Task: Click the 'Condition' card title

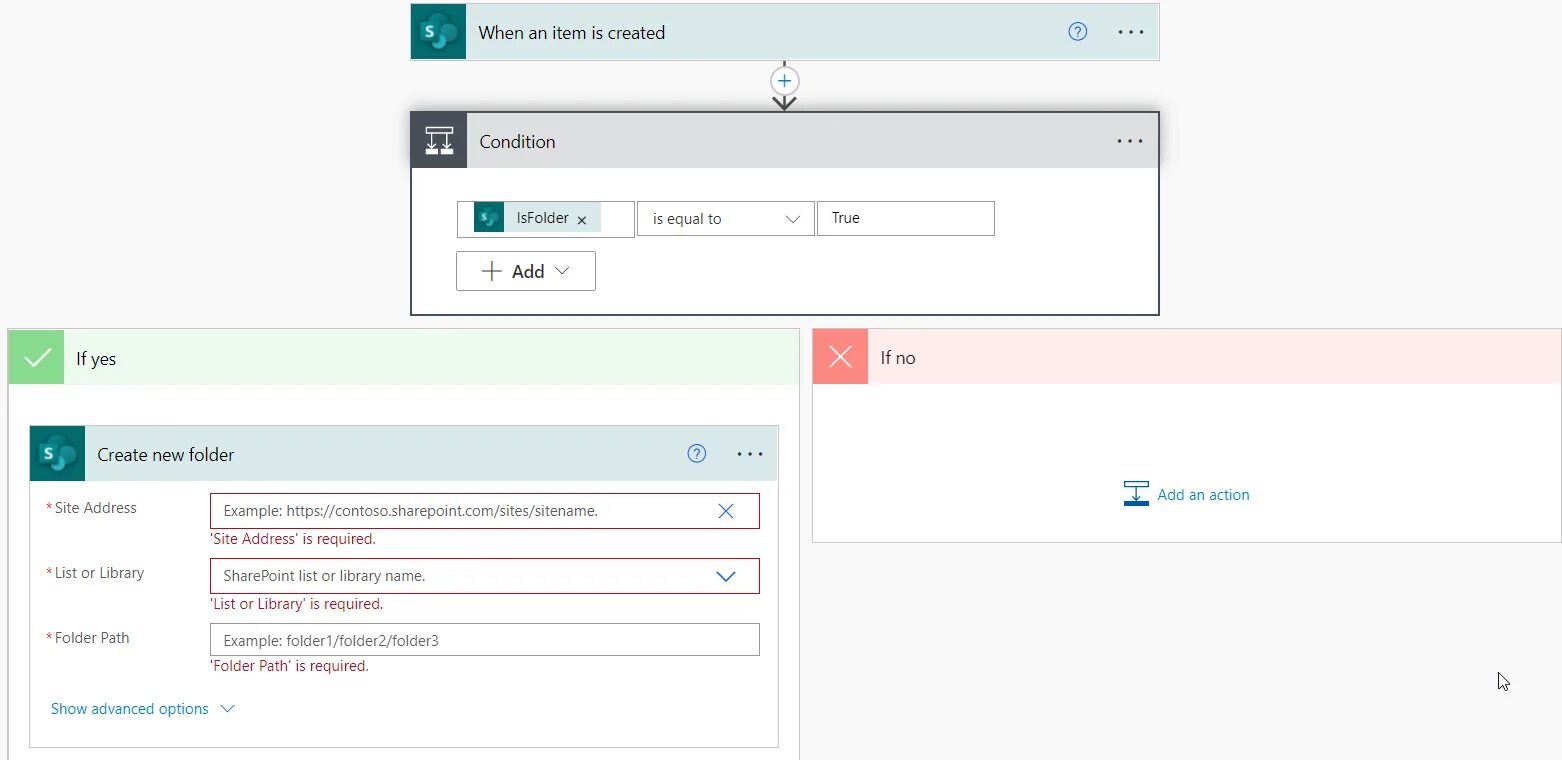Action: (x=517, y=141)
